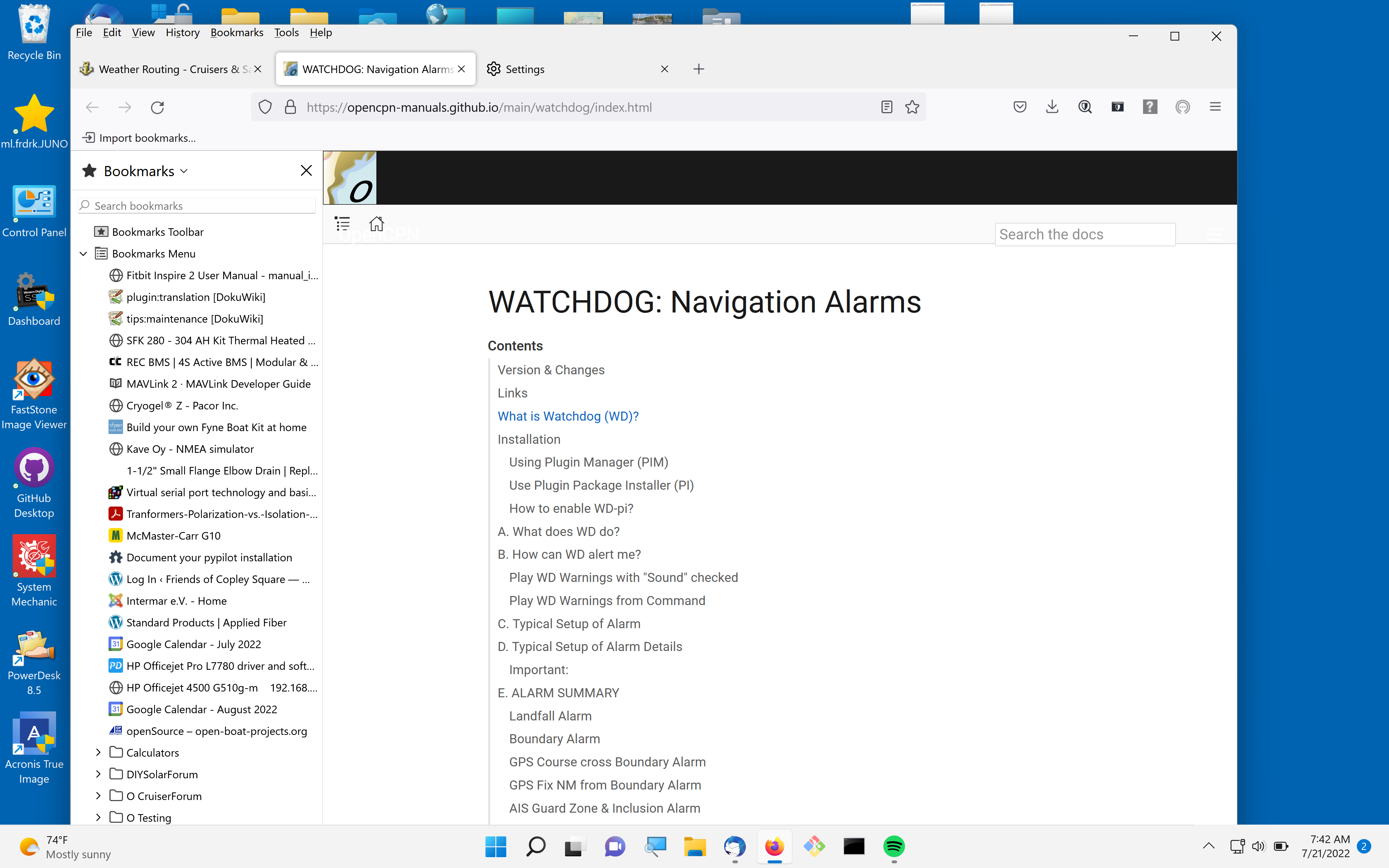
Task: Bookmark this page with the star icon
Action: tap(912, 107)
